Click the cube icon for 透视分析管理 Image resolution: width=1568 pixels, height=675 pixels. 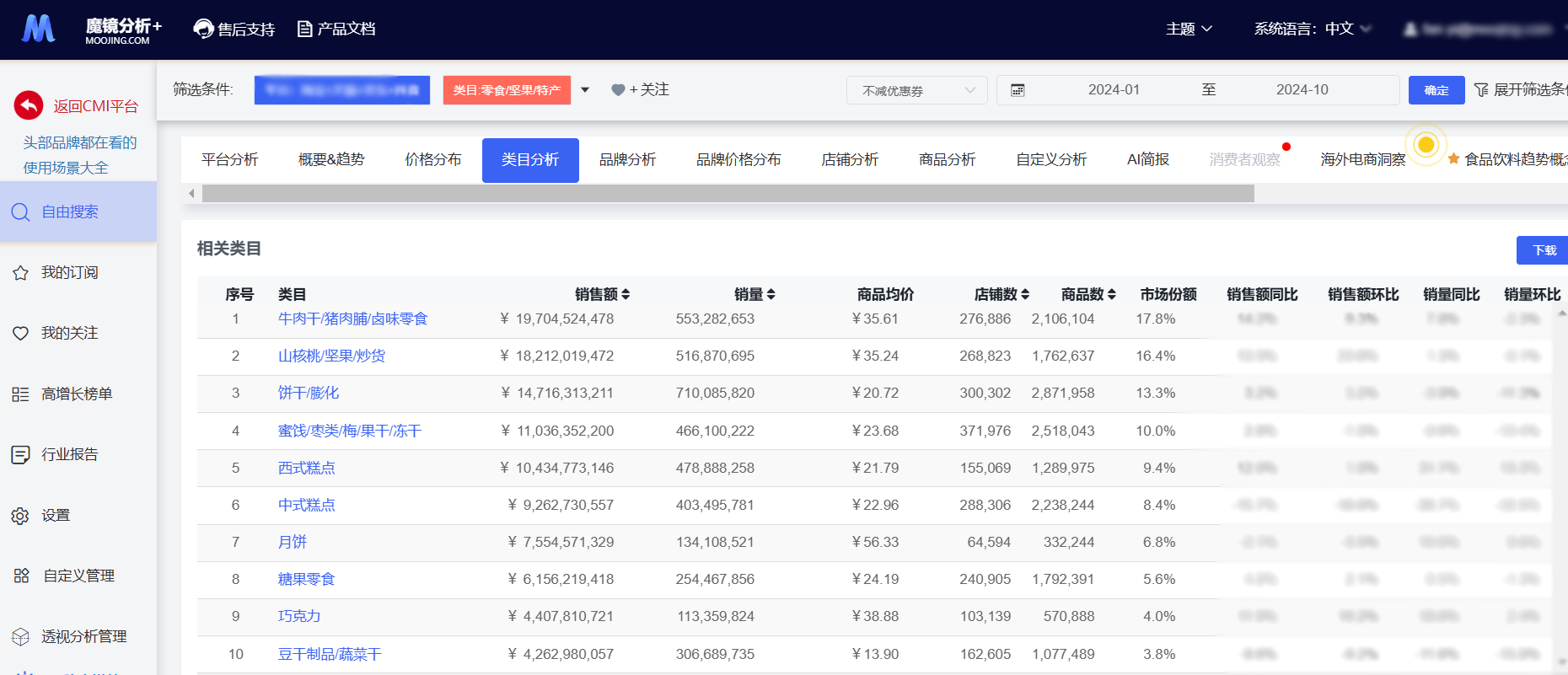21,636
